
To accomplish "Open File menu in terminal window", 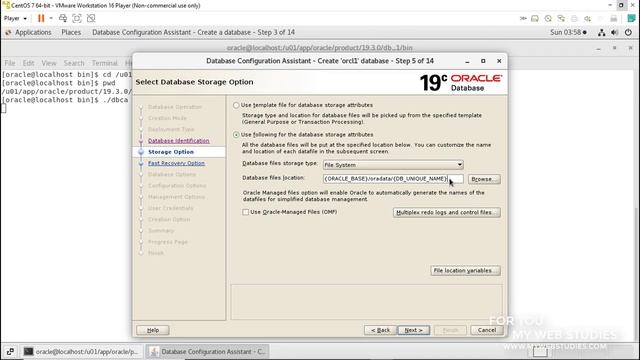I will [10, 63].
